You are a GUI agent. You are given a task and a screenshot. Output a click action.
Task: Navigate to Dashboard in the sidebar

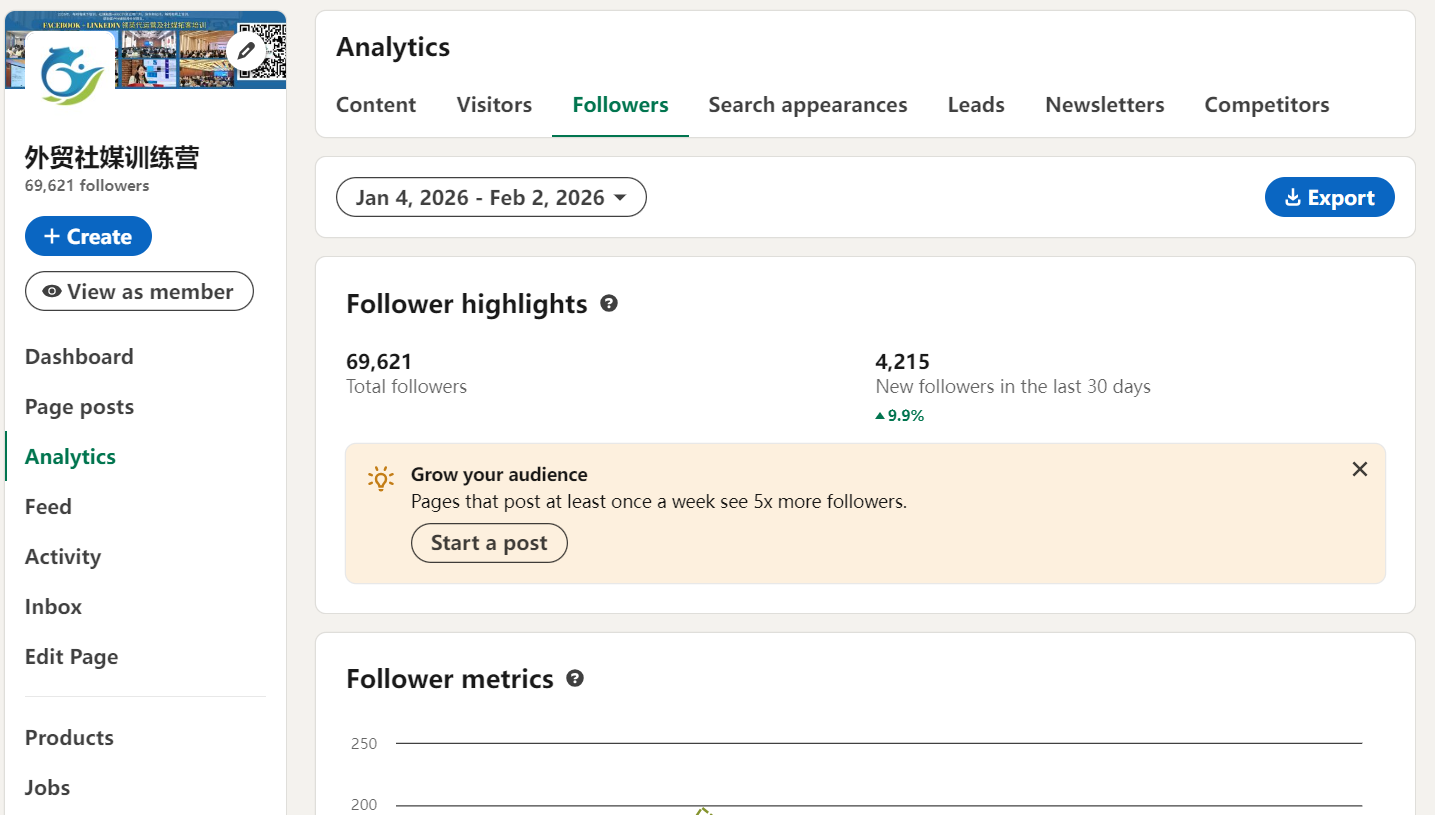pyautogui.click(x=79, y=357)
